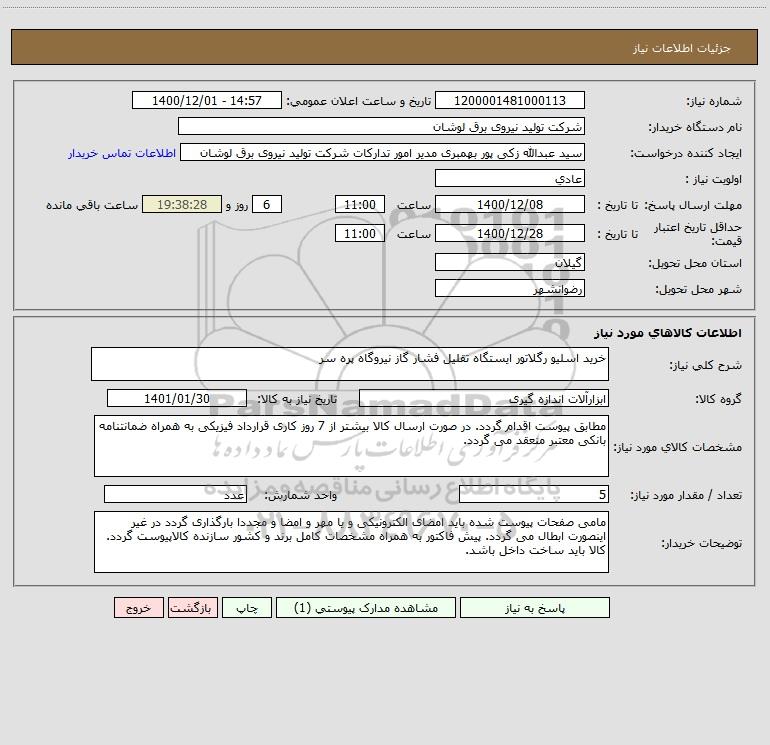
Task: Click the بازگشت back button
Action: coord(192,607)
